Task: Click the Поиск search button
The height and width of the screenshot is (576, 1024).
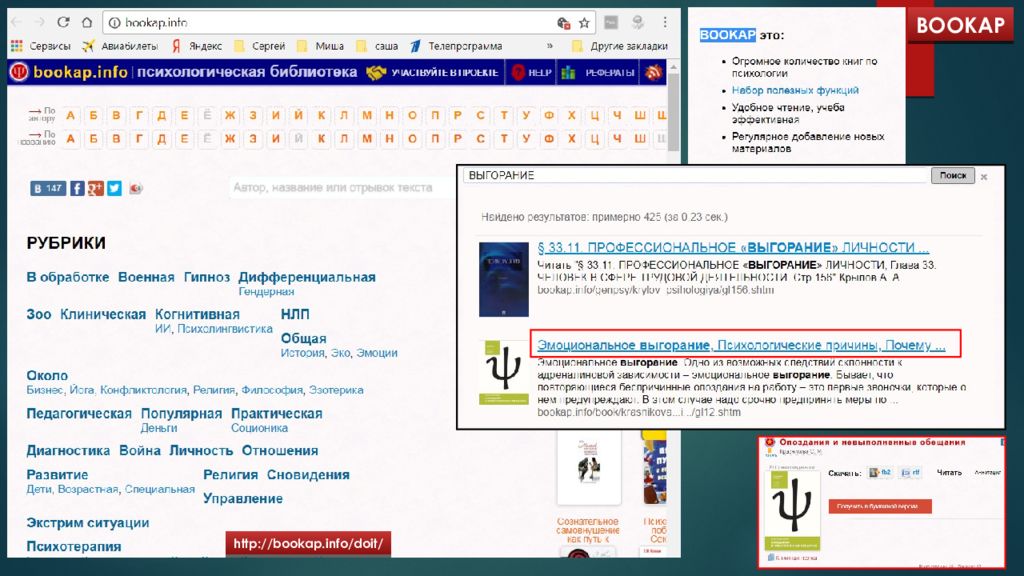Action: [x=953, y=175]
